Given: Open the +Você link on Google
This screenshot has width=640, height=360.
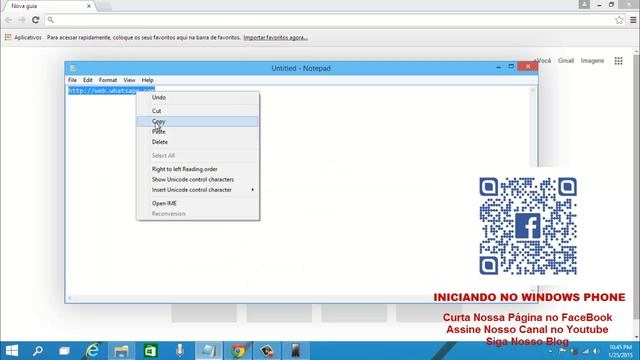Looking at the screenshot, I should pyautogui.click(x=543, y=60).
